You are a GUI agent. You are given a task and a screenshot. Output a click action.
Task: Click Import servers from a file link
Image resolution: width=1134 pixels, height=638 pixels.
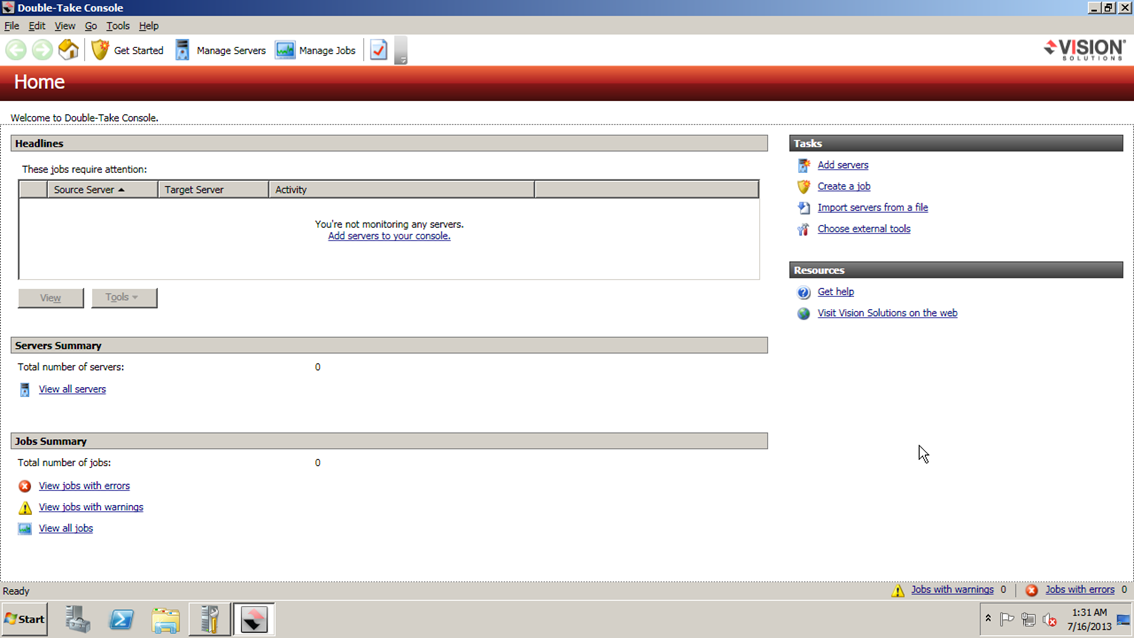[x=872, y=208]
